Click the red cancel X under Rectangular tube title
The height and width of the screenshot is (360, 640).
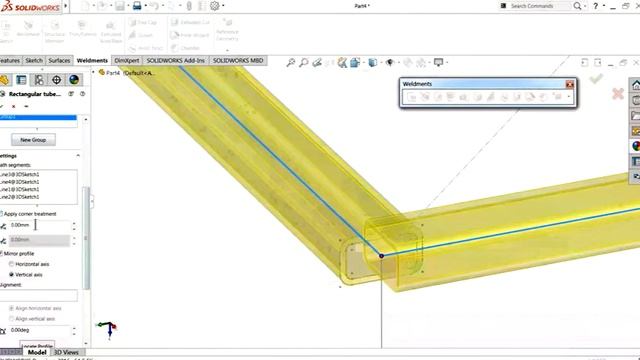coord(13,107)
